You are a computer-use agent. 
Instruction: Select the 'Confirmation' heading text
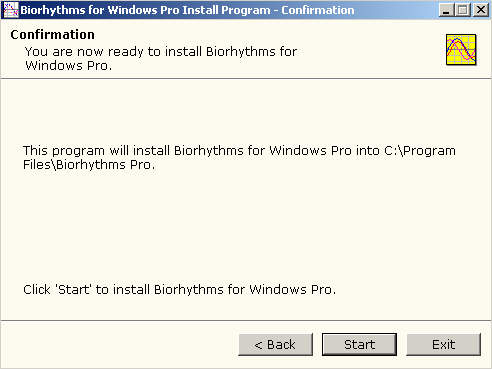(x=52, y=35)
